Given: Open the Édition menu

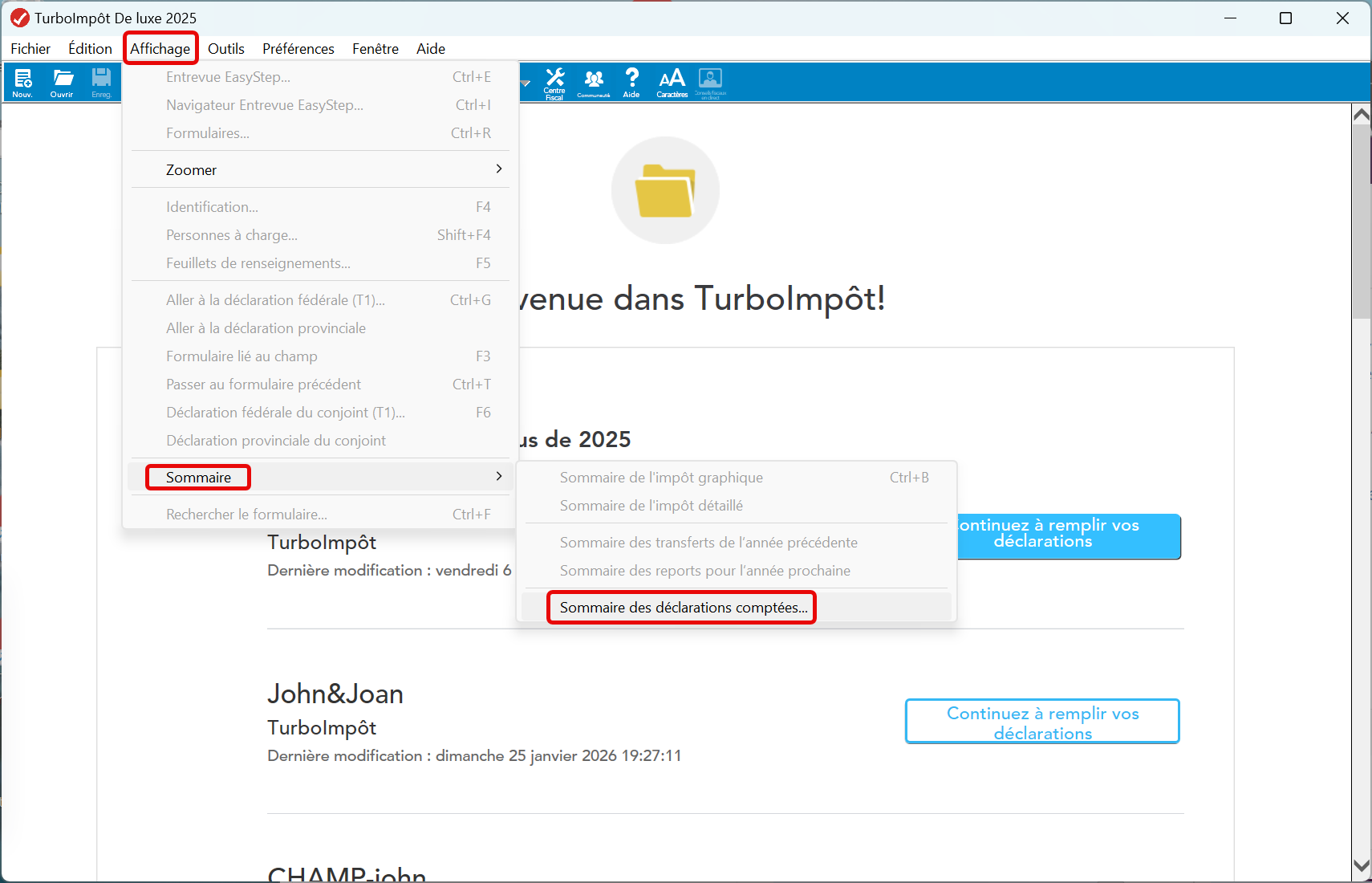Looking at the screenshot, I should pos(90,49).
